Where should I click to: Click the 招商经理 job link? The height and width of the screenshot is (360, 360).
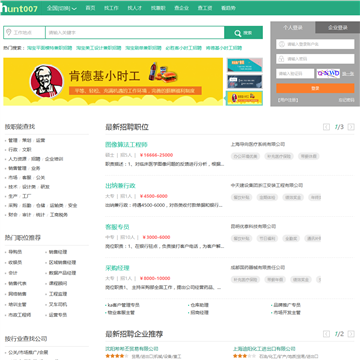click(x=200, y=313)
